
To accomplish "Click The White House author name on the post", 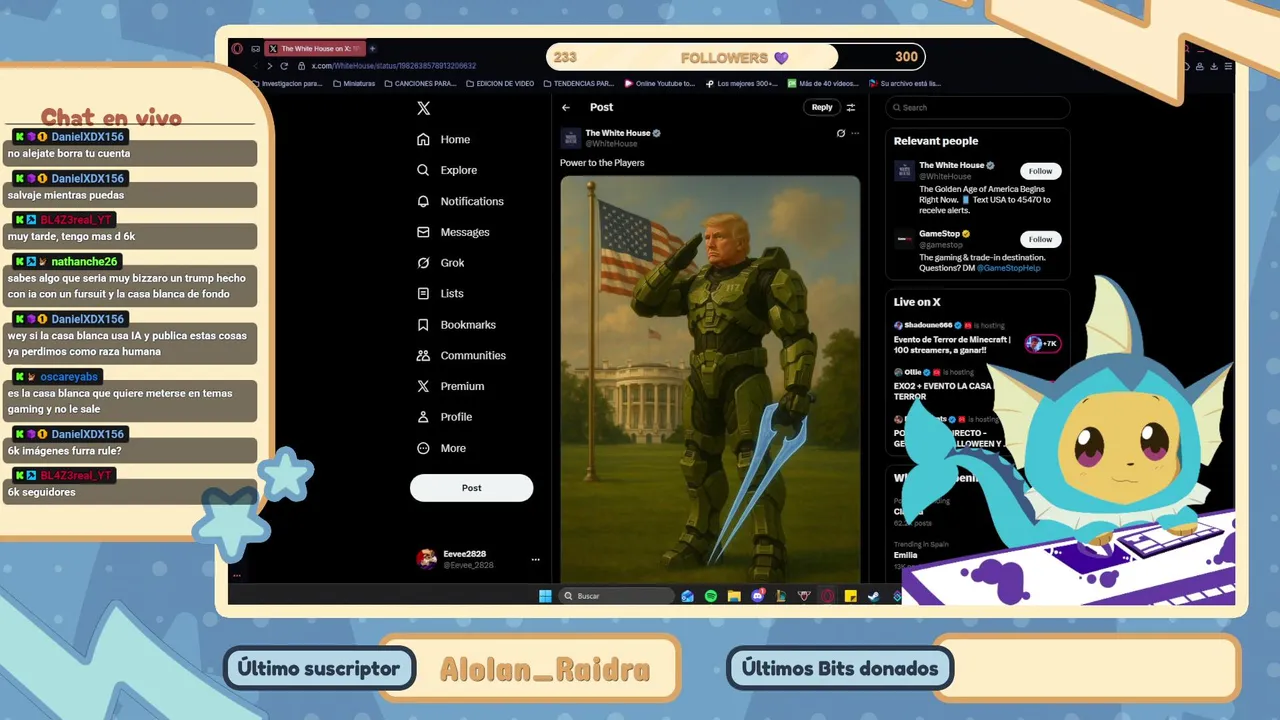I will click(x=618, y=133).
